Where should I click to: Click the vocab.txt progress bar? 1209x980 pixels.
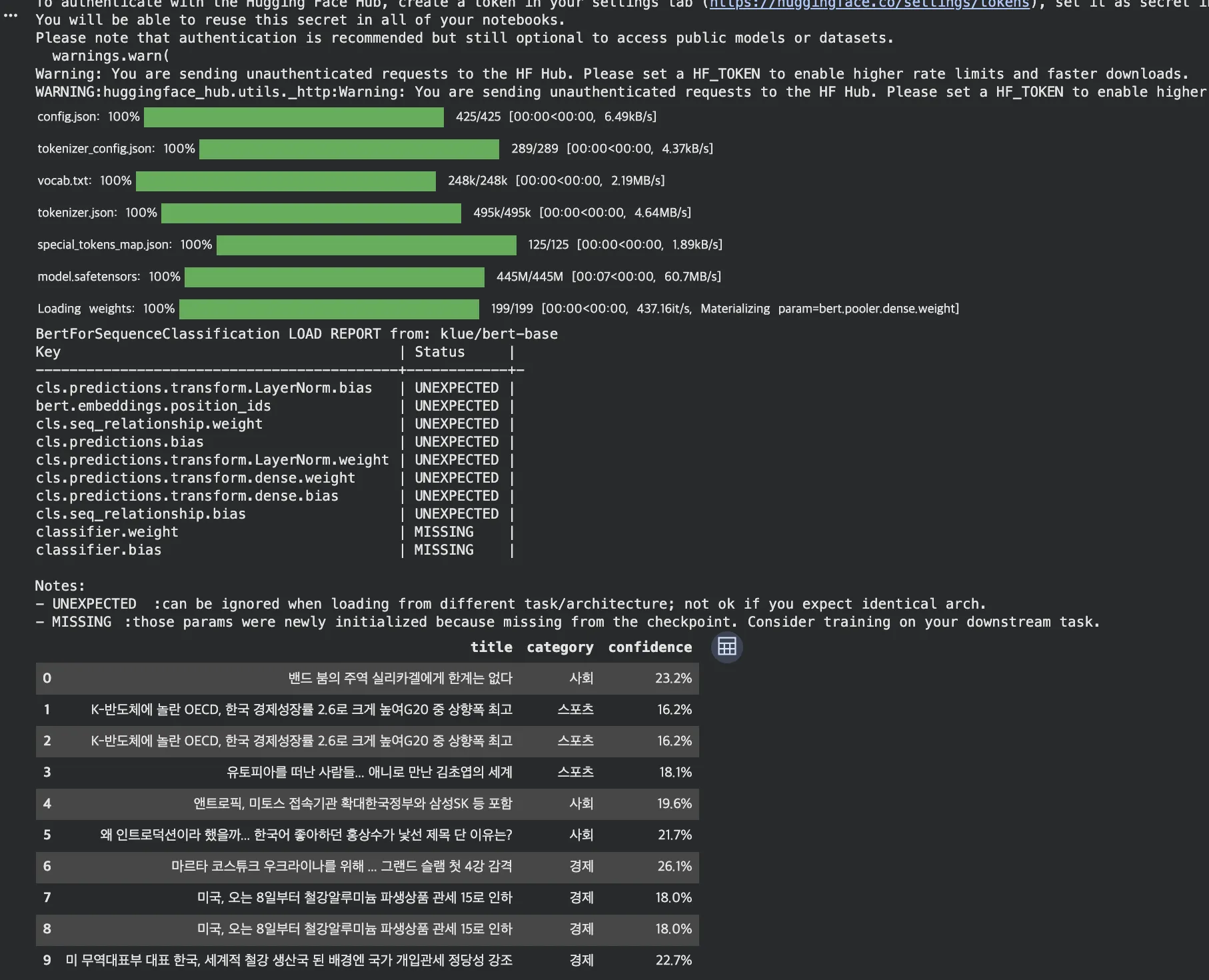point(286,181)
